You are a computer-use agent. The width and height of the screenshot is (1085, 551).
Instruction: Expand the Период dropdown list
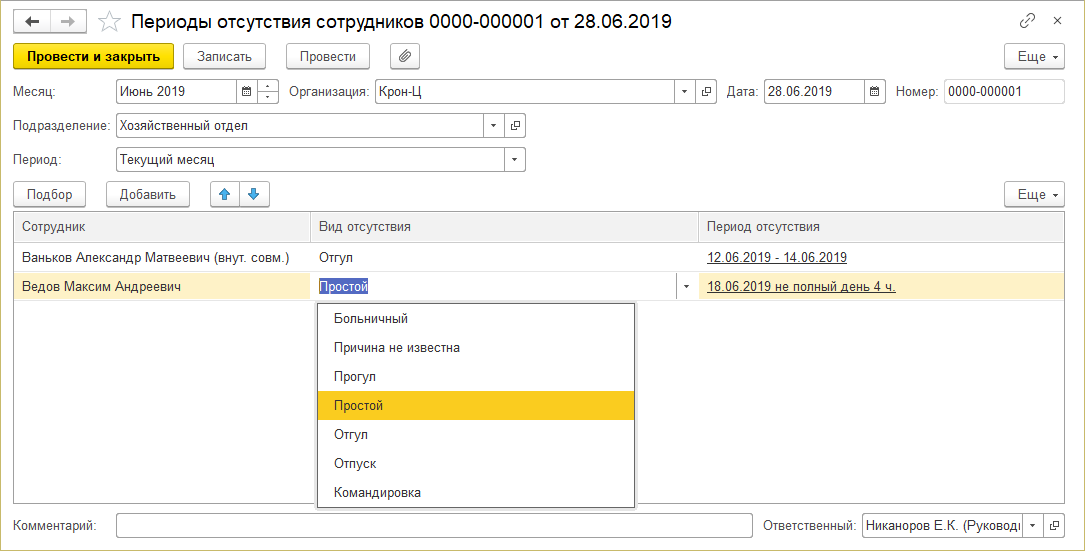pos(515,159)
